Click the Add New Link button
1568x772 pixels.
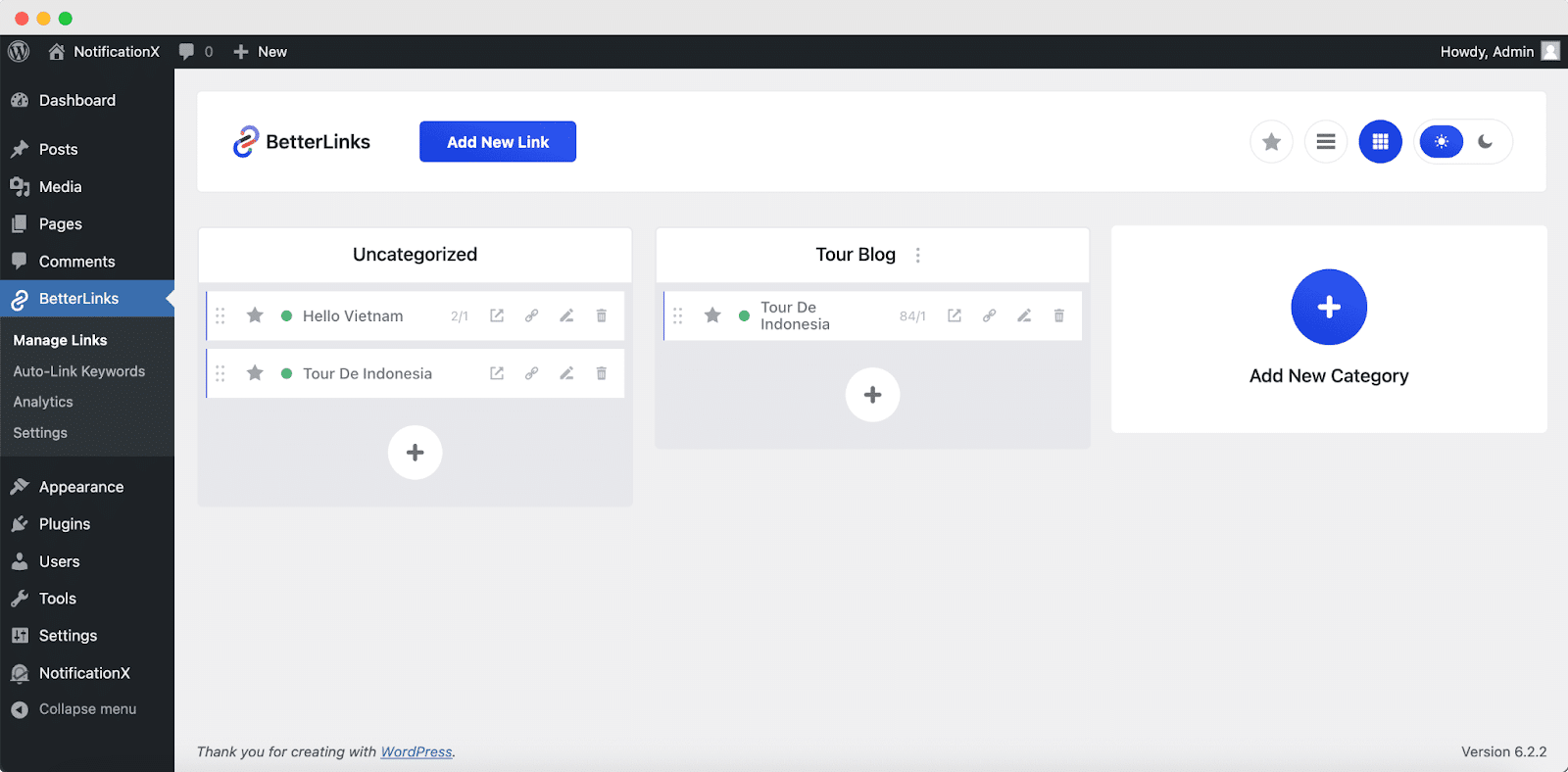498,142
